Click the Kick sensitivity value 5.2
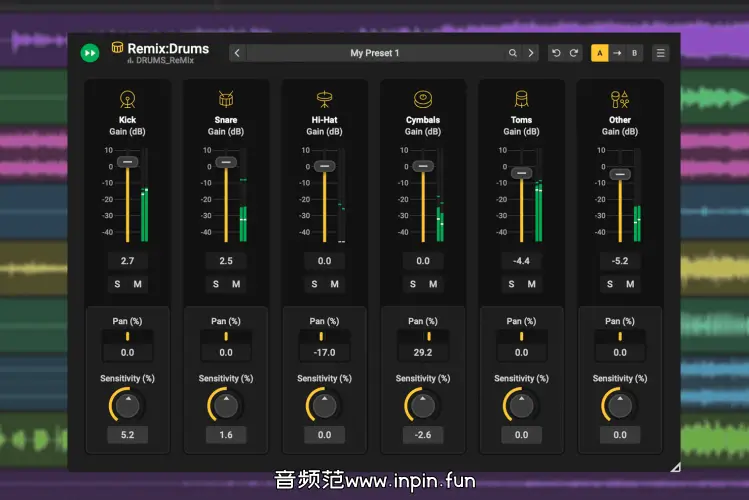This screenshot has height=500, width=749. pos(128,435)
